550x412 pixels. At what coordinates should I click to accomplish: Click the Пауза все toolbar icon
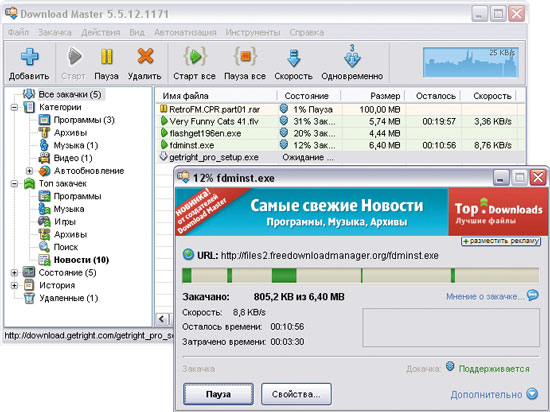point(245,56)
